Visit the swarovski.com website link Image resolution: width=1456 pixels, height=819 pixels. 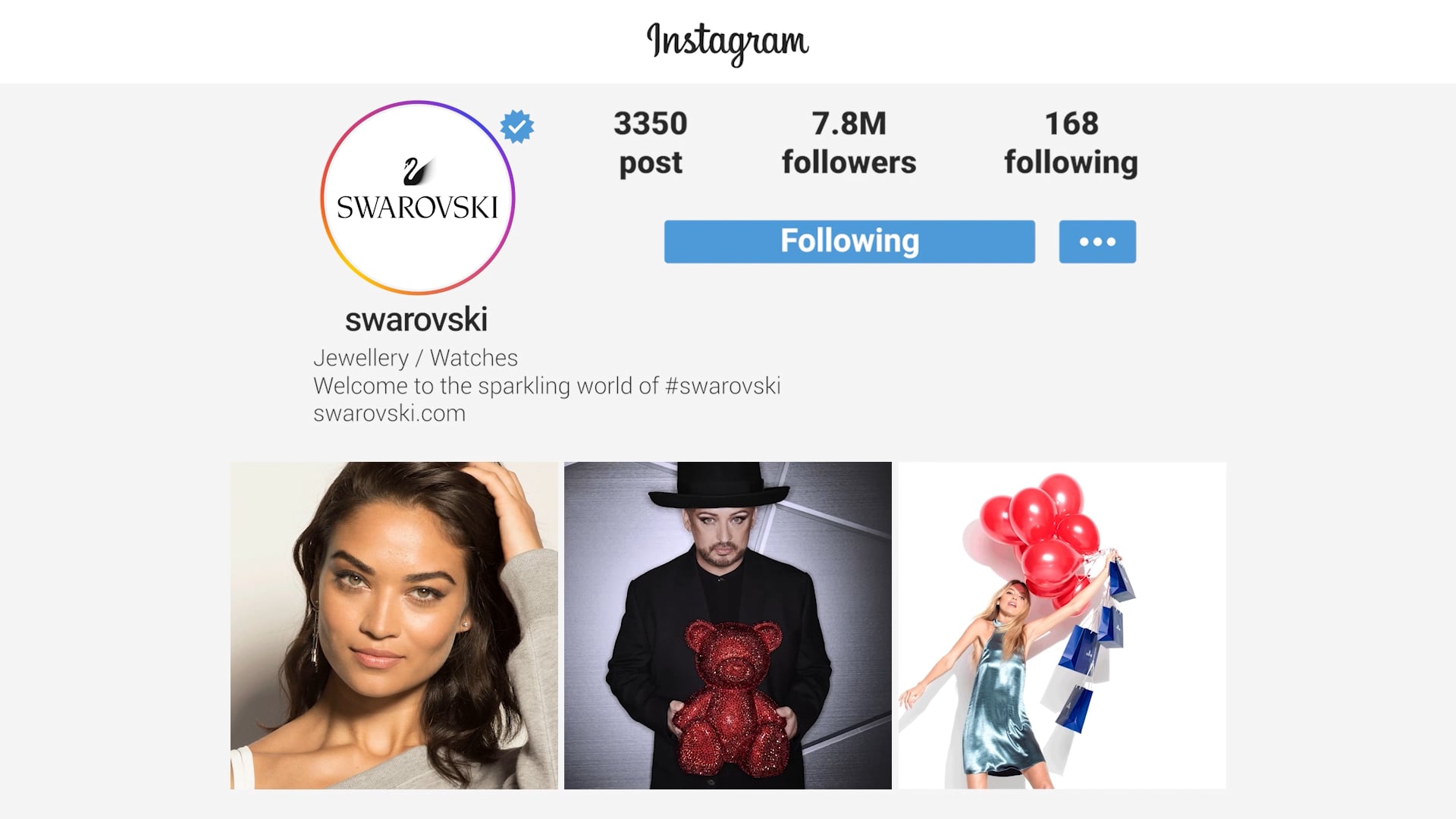click(x=389, y=414)
